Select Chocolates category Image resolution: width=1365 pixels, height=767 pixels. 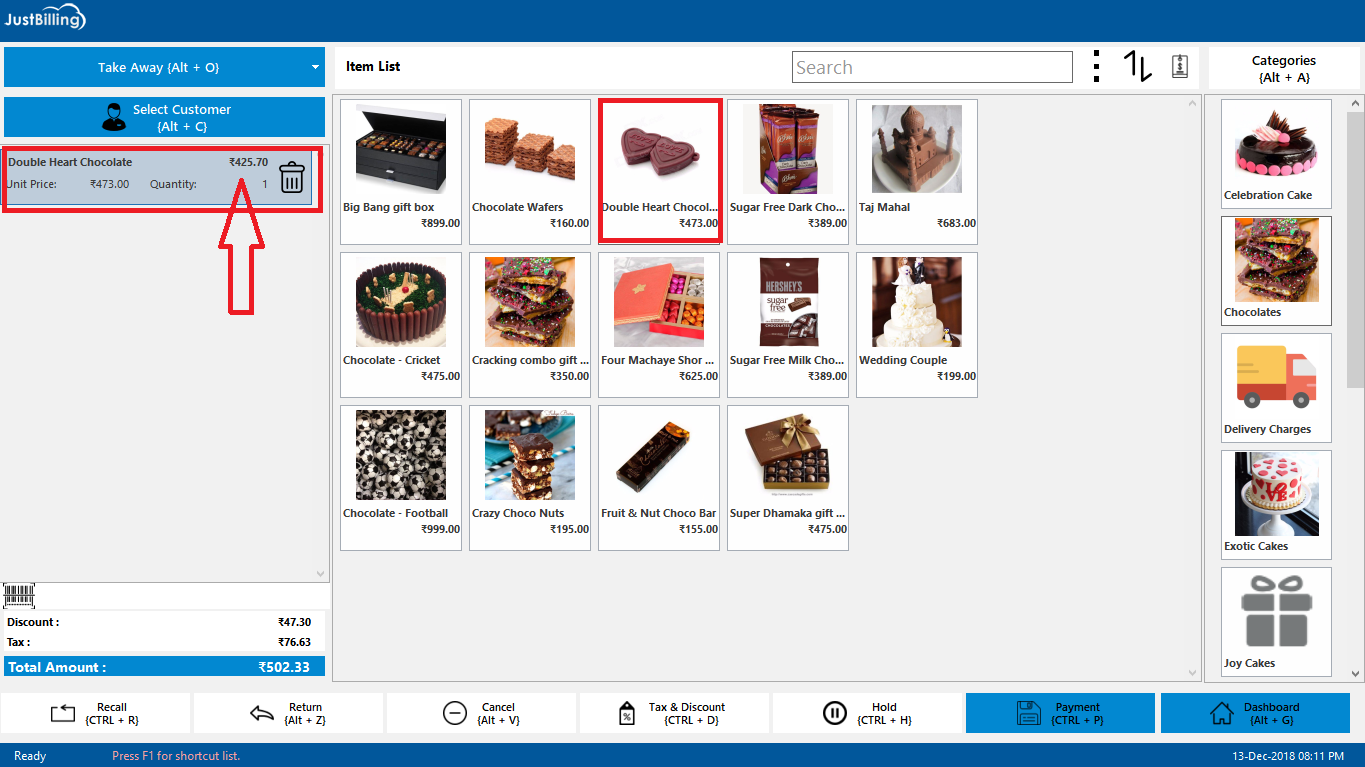[1276, 271]
